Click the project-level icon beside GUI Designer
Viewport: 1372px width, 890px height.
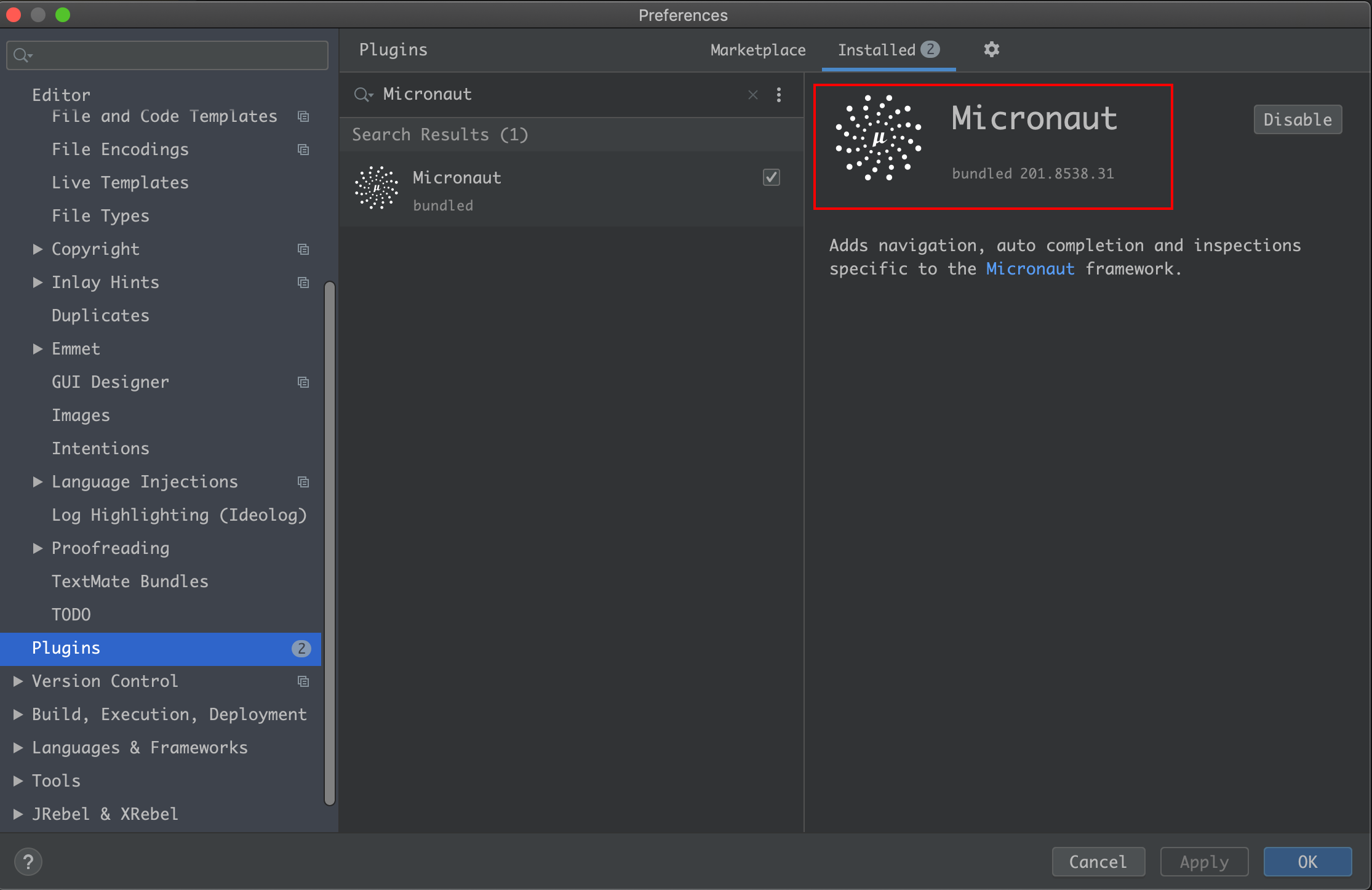pyautogui.click(x=303, y=382)
